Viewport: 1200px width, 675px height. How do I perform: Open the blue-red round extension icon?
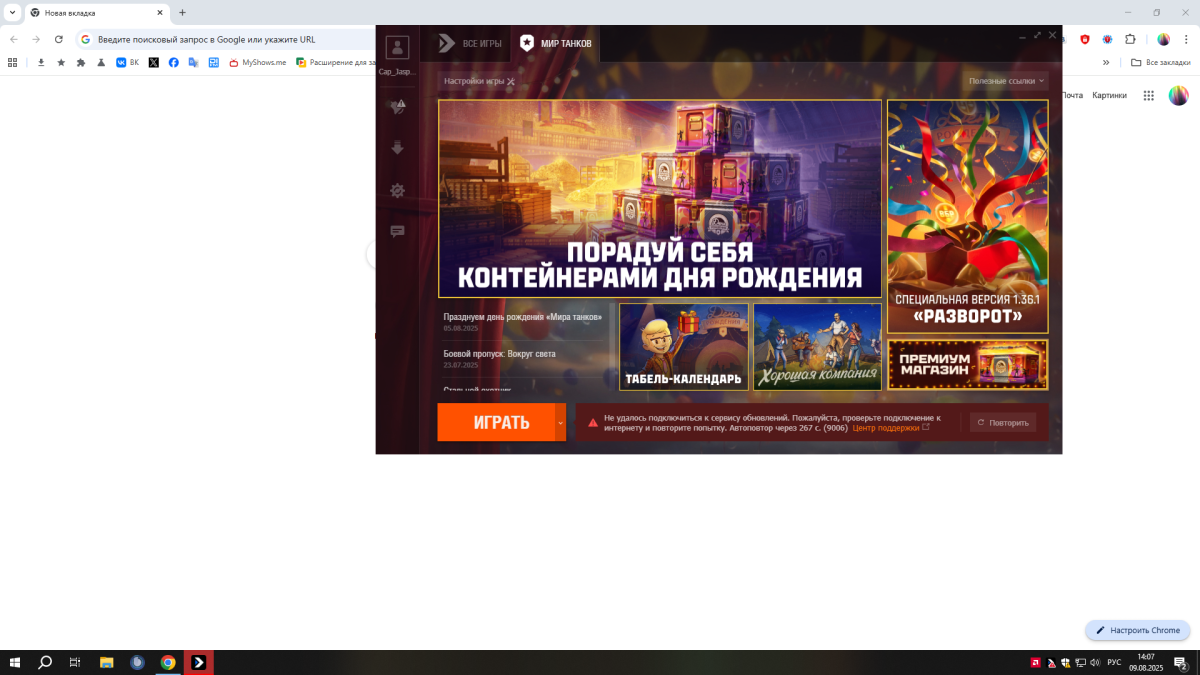click(x=1108, y=39)
